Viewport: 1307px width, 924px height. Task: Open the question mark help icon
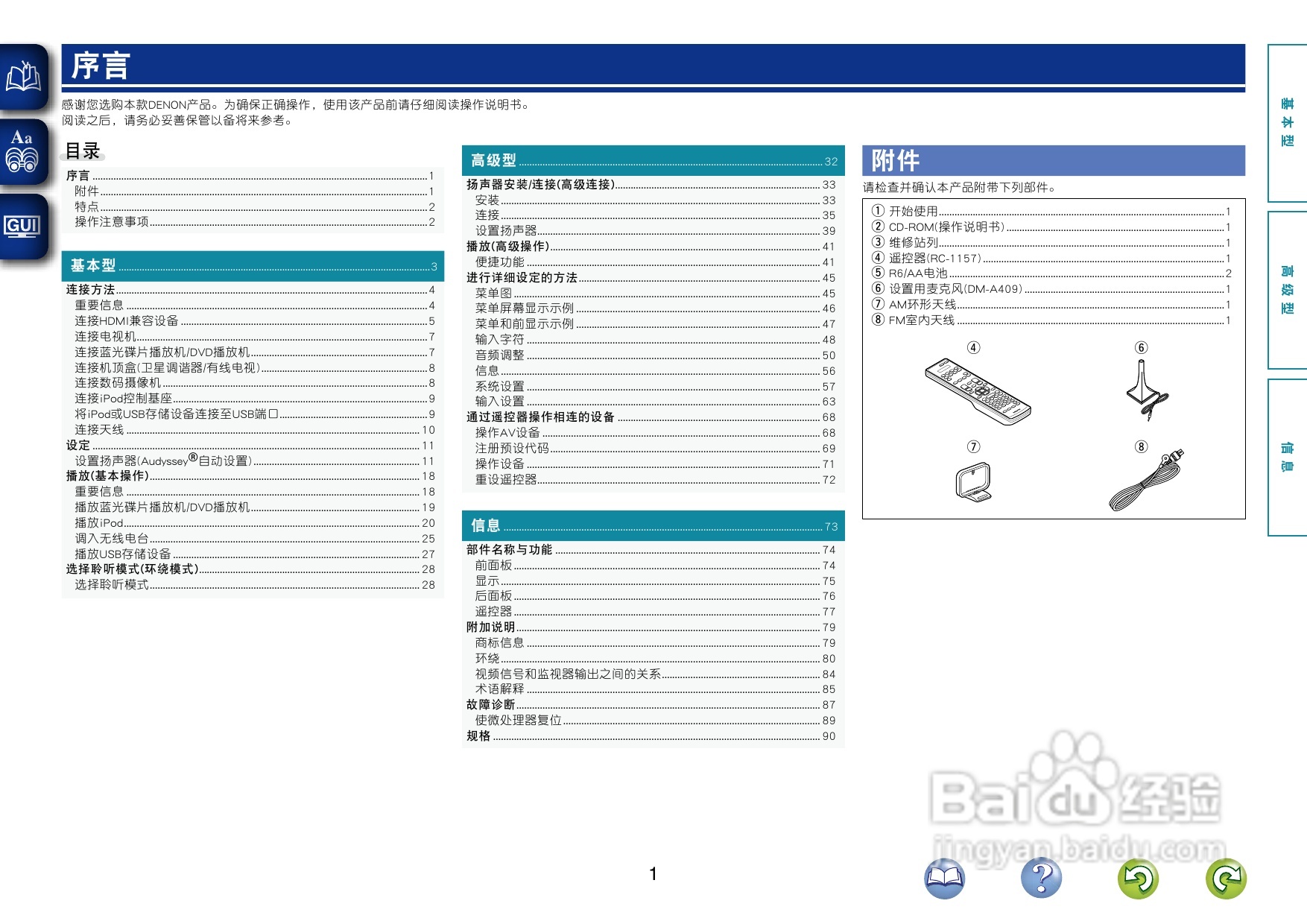(1041, 878)
